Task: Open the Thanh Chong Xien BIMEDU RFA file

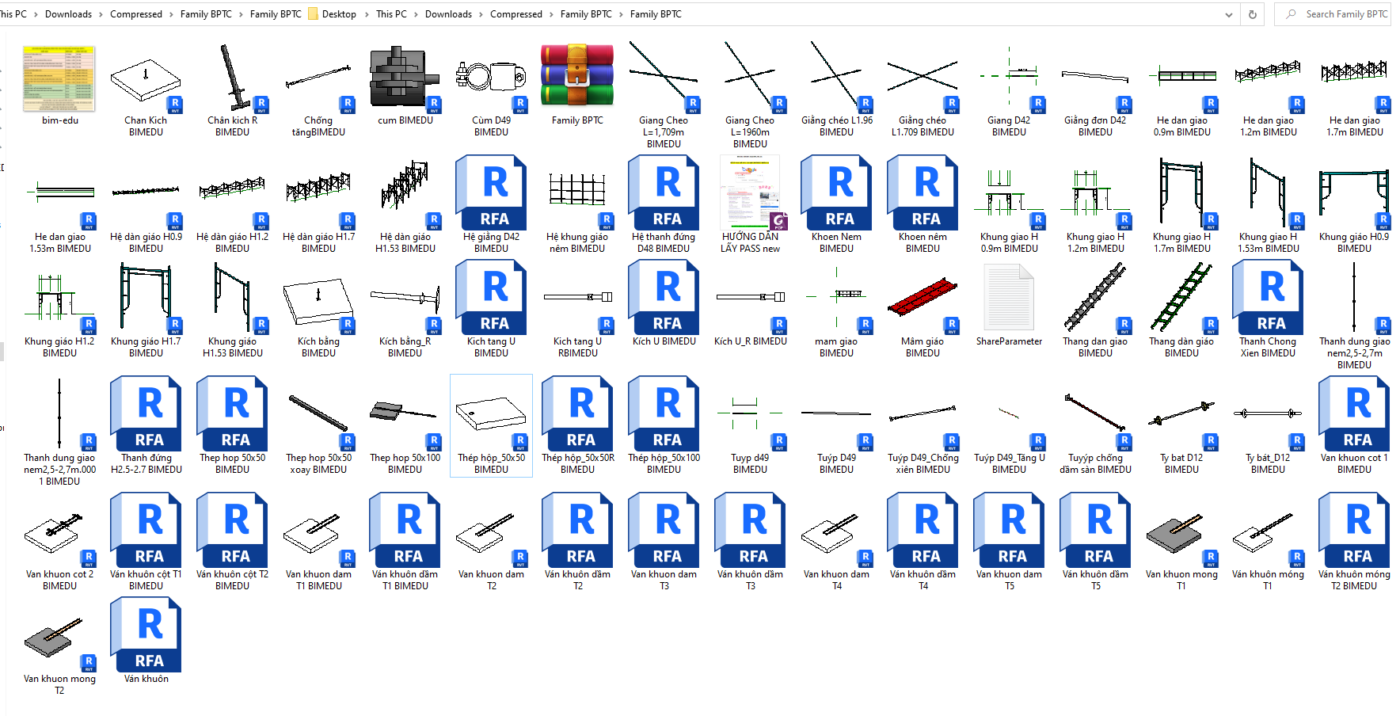Action: point(1267,298)
